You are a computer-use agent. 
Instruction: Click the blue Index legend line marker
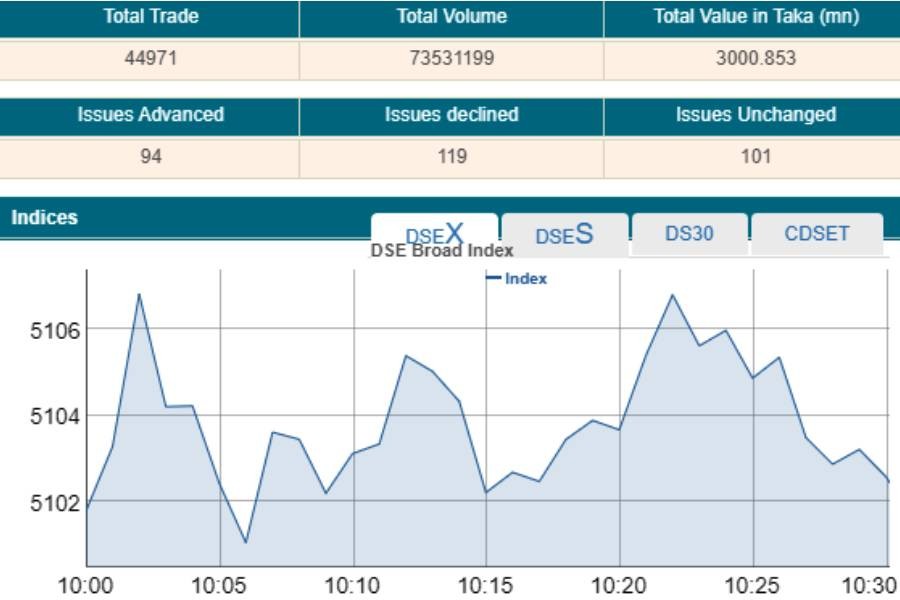click(x=494, y=279)
